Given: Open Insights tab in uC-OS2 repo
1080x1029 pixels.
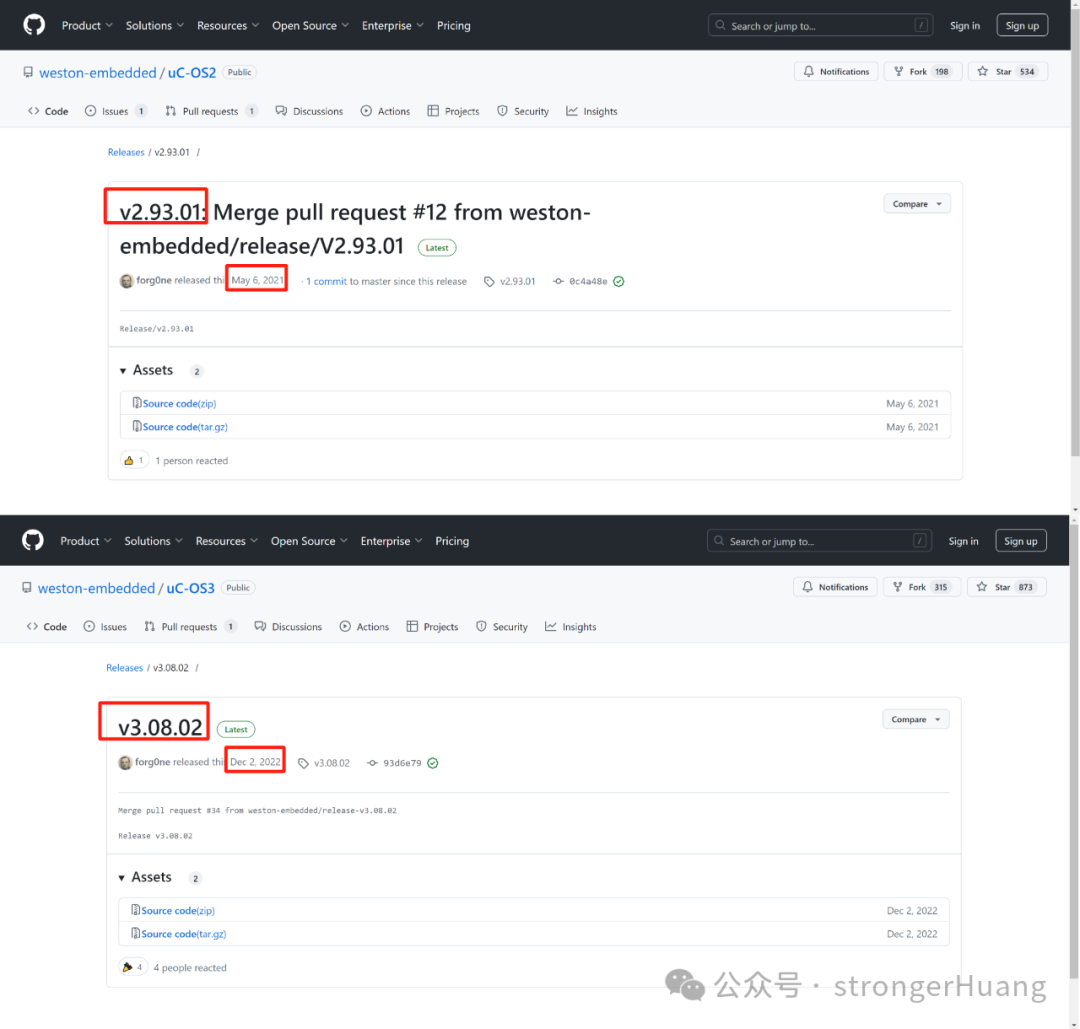Looking at the screenshot, I should pos(592,111).
